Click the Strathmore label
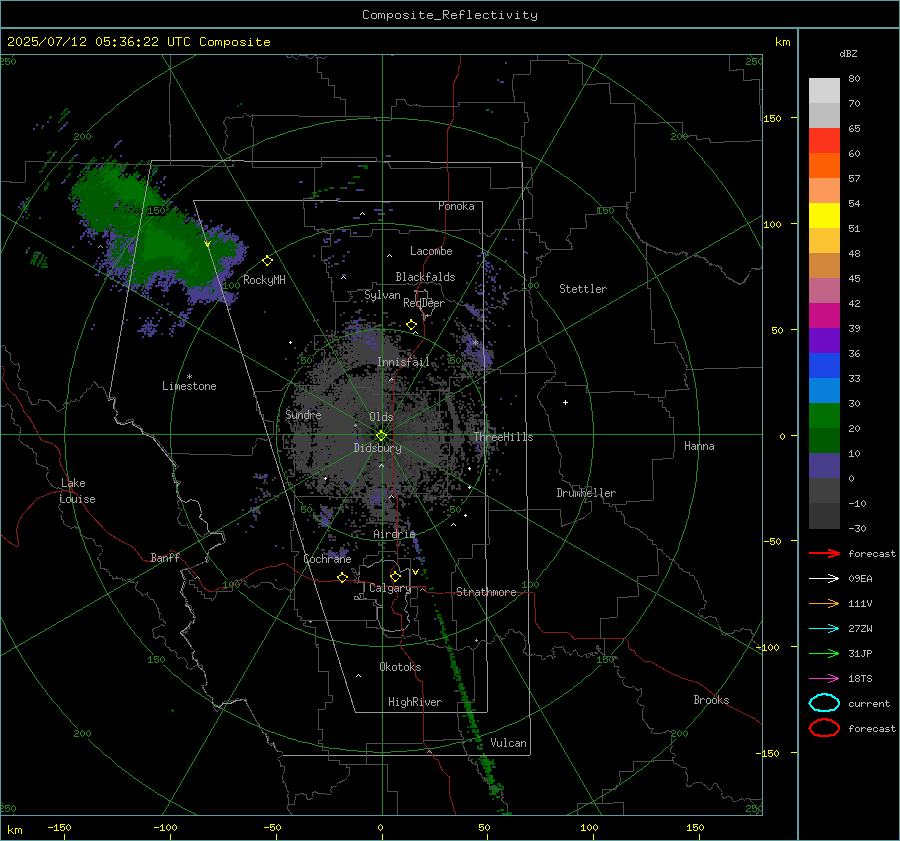The width and height of the screenshot is (900, 841). pos(486,592)
